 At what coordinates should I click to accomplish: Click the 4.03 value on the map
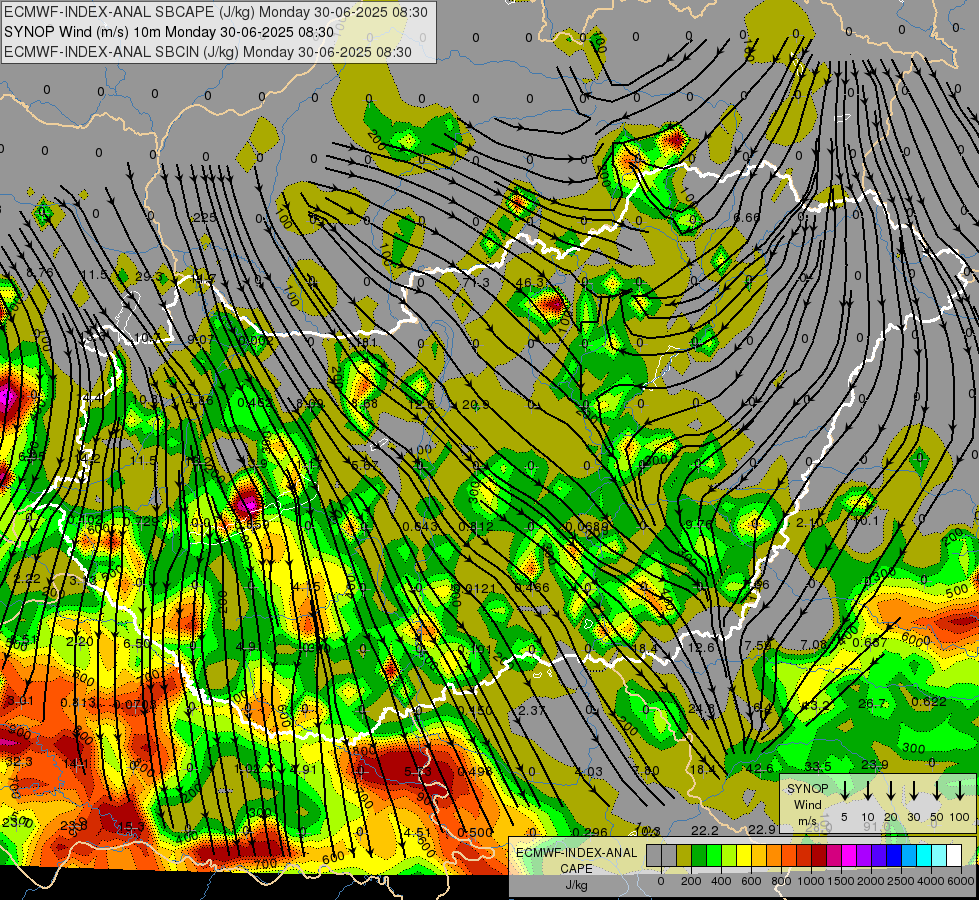coord(588,772)
